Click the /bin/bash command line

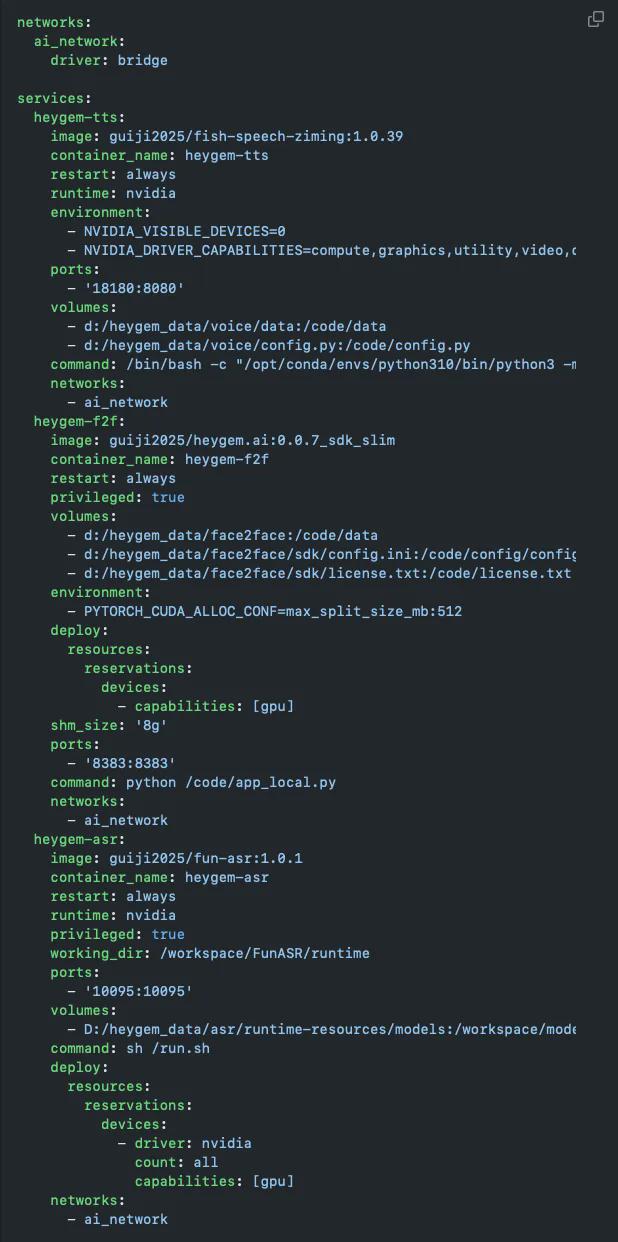(313, 364)
